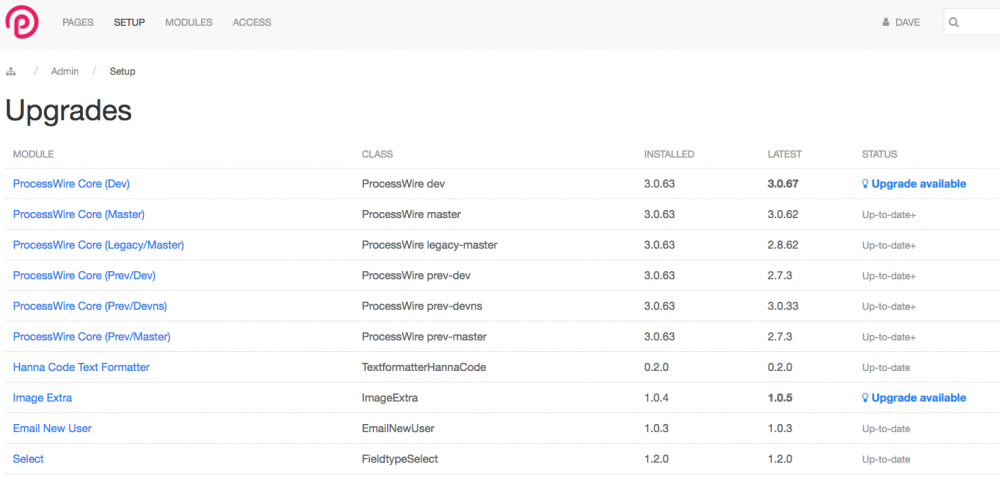Open ProcessWire Core (Dev) module link

[71, 184]
